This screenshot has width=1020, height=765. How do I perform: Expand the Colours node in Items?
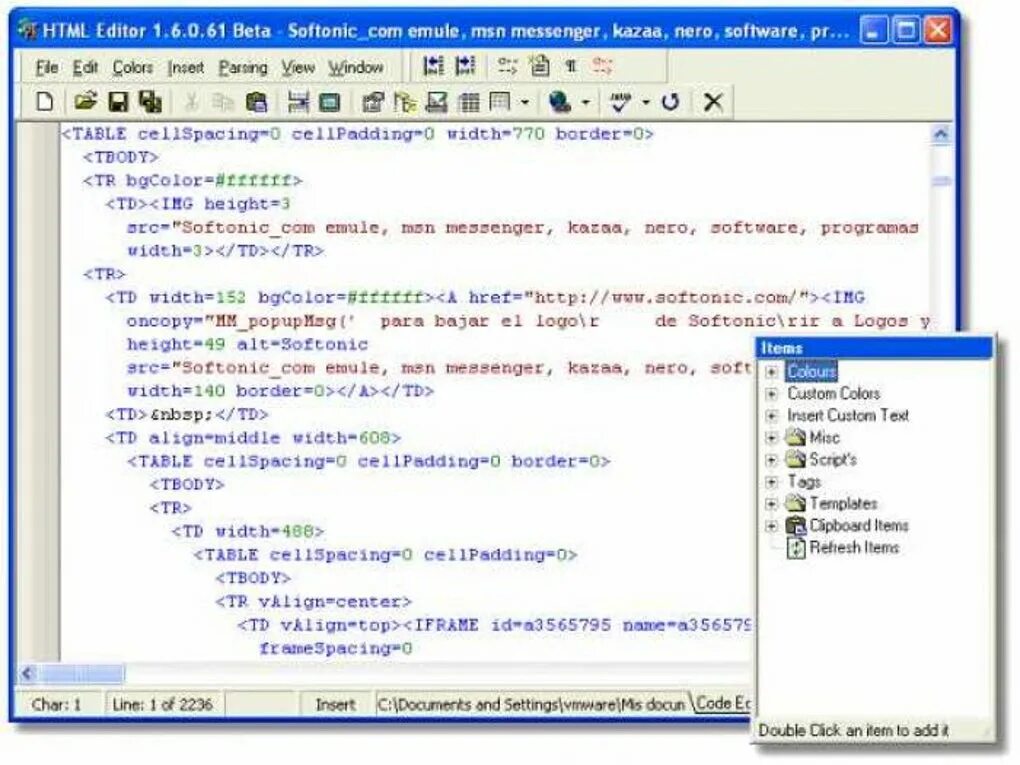pos(772,372)
